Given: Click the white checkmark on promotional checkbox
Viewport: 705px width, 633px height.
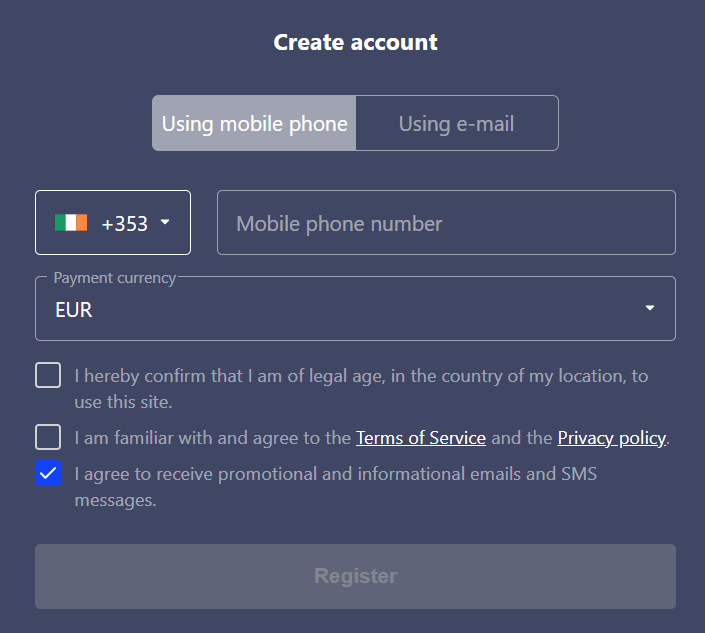Looking at the screenshot, I should (48, 473).
